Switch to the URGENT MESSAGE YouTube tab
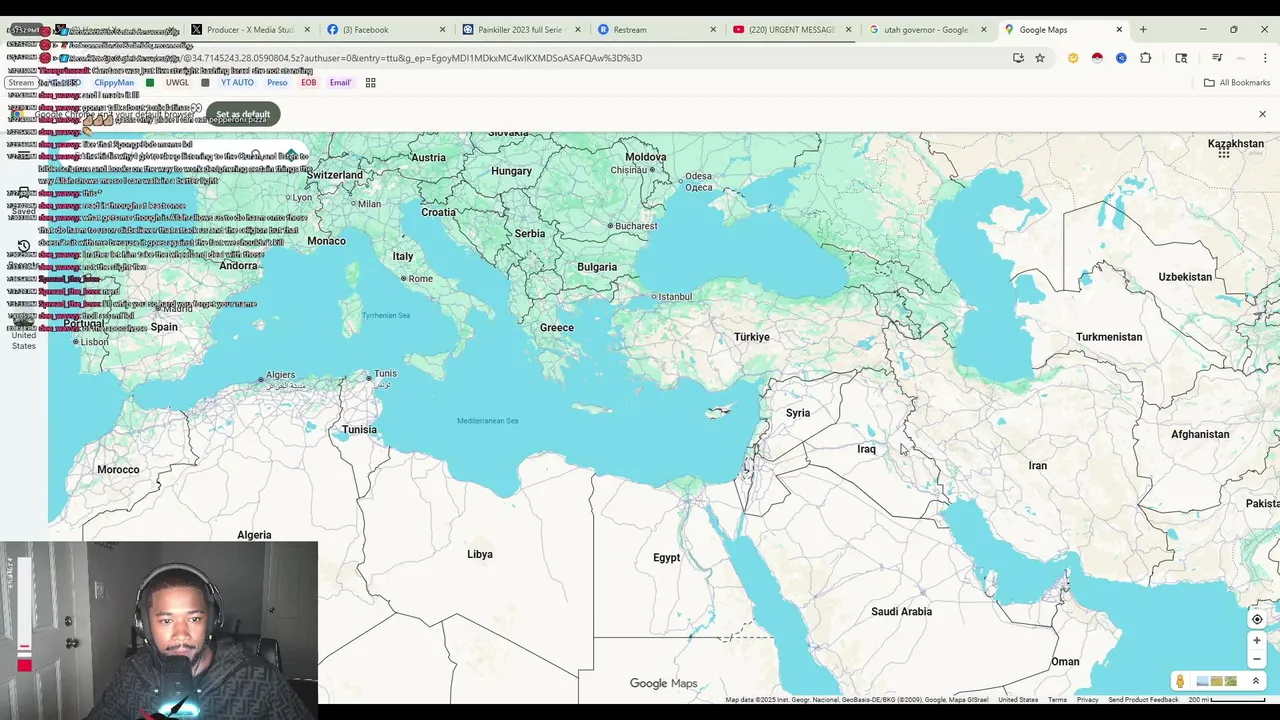1280x720 pixels. coord(792,30)
